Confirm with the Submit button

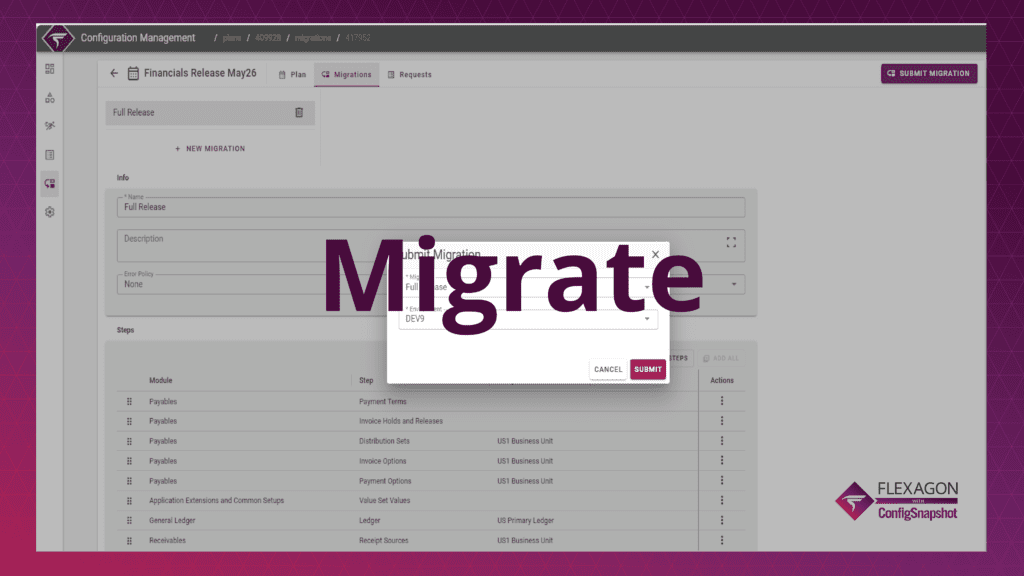648,369
